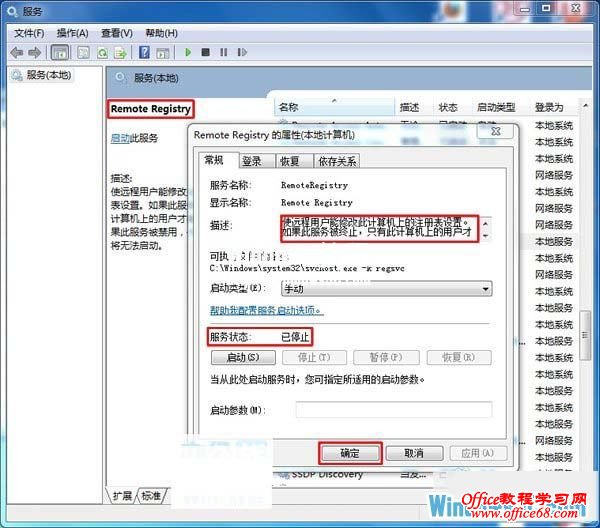This screenshot has width=600, height=528.
Task: Stop service with square icon
Action: [x=205, y=52]
